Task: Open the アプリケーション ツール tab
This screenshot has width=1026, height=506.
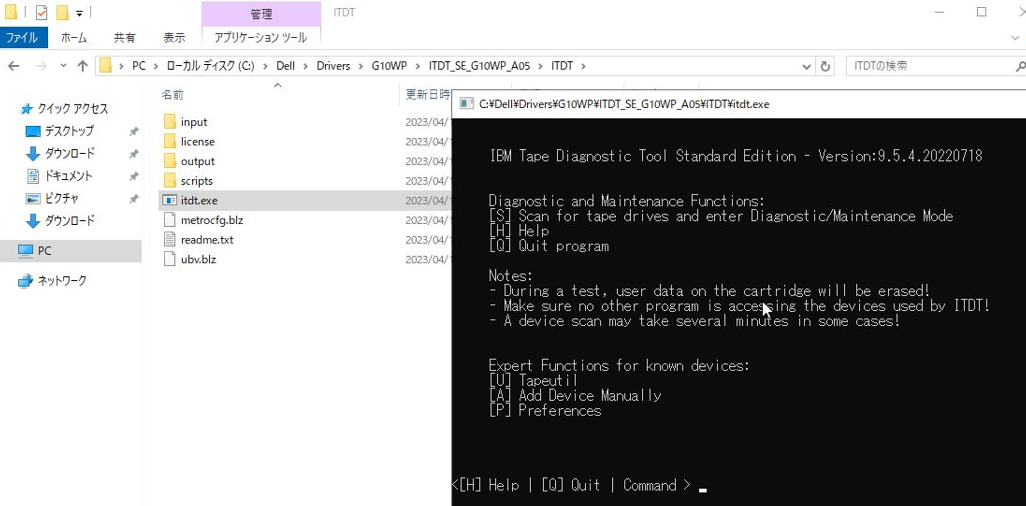Action: click(x=260, y=37)
